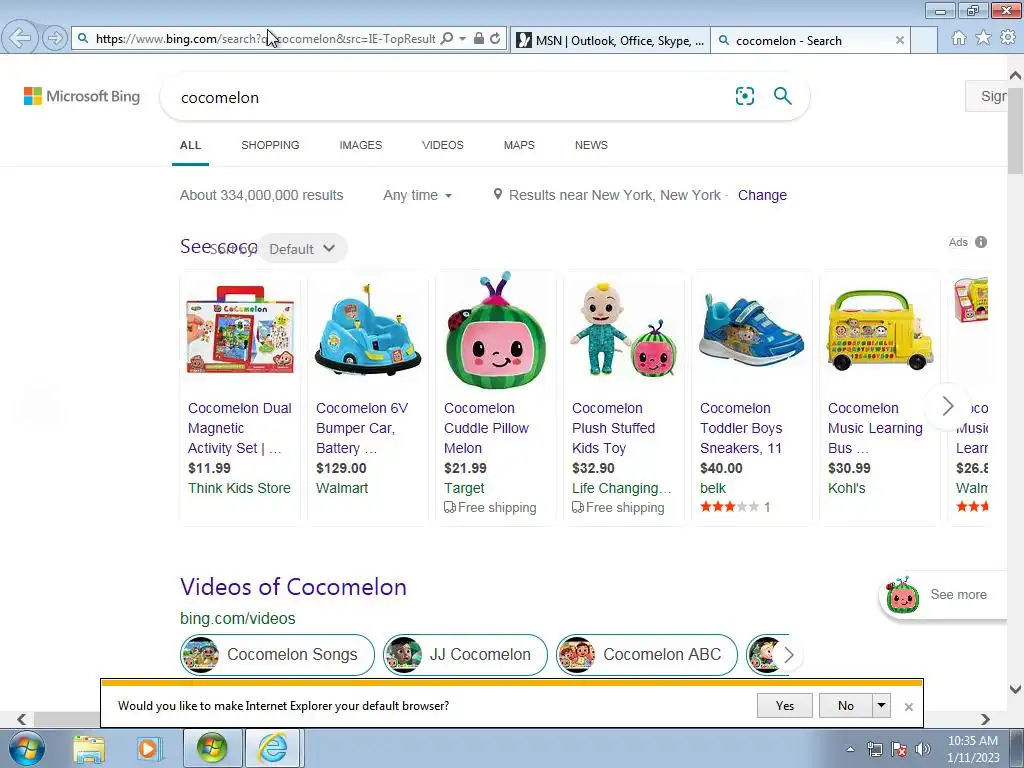Click the Sign in button
Image resolution: width=1024 pixels, height=768 pixels.
[987, 96]
